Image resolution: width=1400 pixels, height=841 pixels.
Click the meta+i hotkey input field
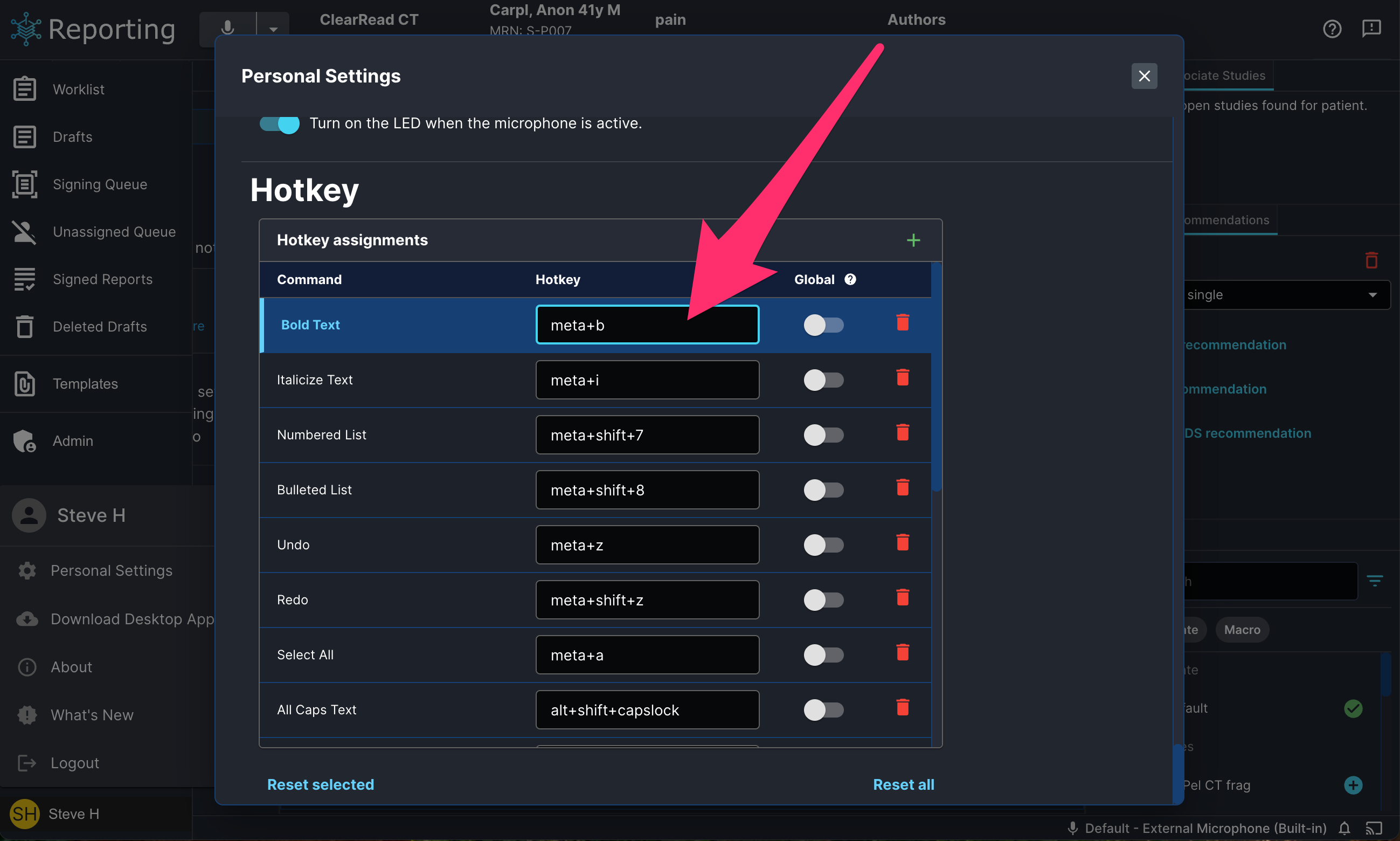tap(647, 380)
